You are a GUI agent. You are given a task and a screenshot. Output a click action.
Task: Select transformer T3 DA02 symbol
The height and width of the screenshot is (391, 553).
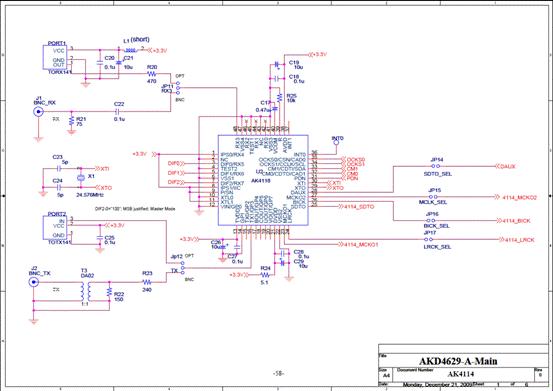click(x=85, y=291)
